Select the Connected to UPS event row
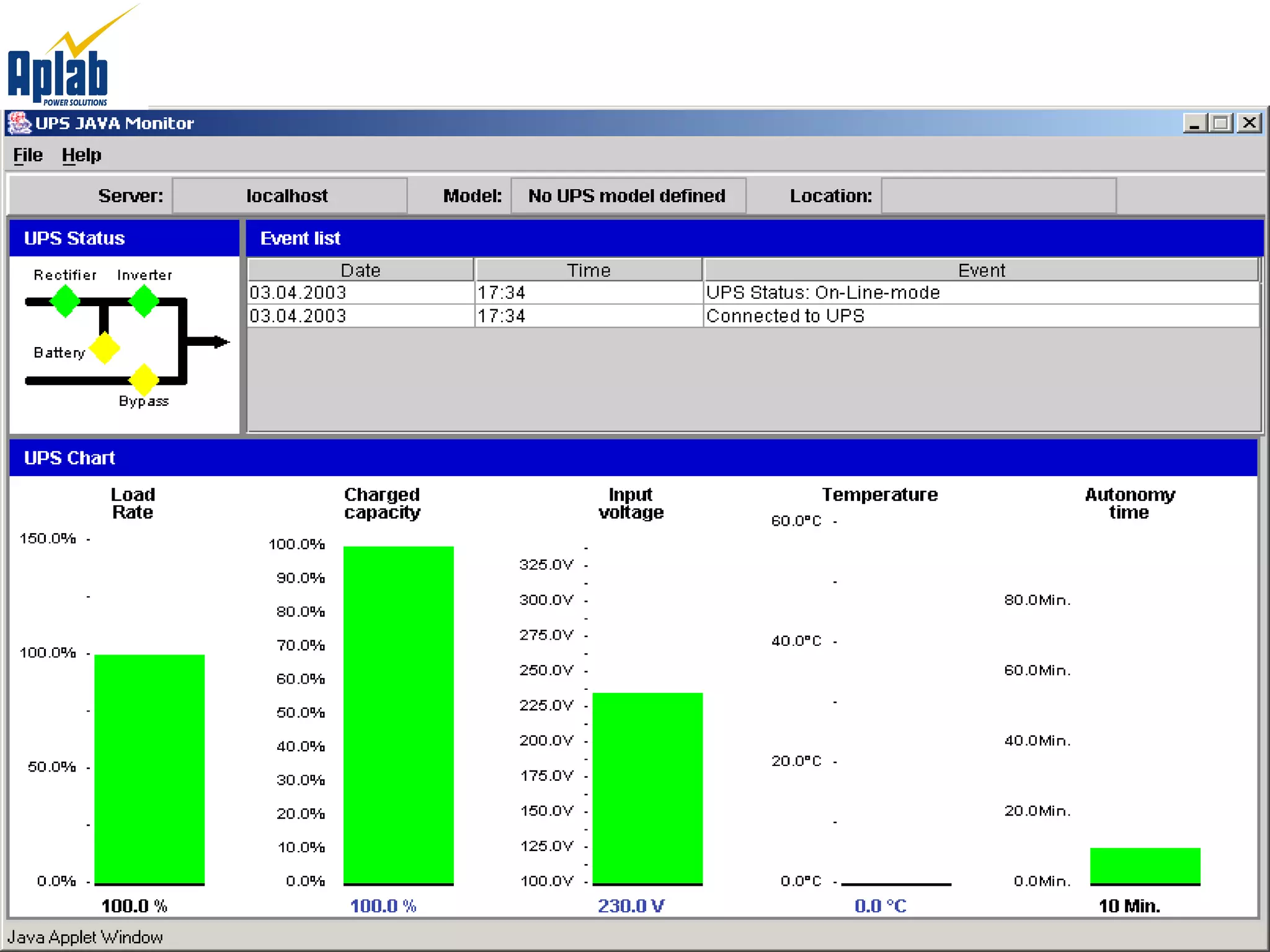This screenshot has width=1270, height=952. click(x=785, y=316)
